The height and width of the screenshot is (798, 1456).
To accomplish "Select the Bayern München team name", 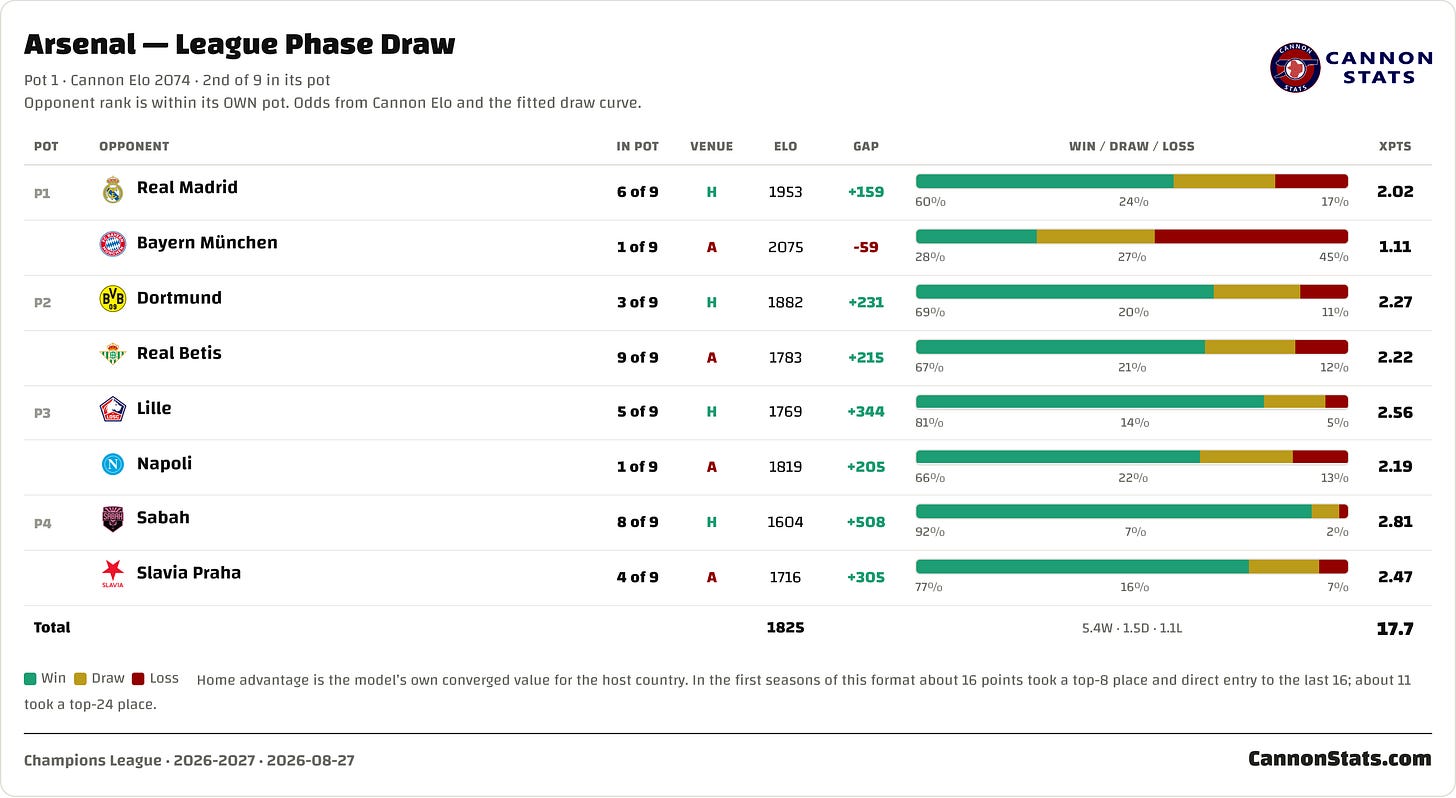I will [207, 243].
